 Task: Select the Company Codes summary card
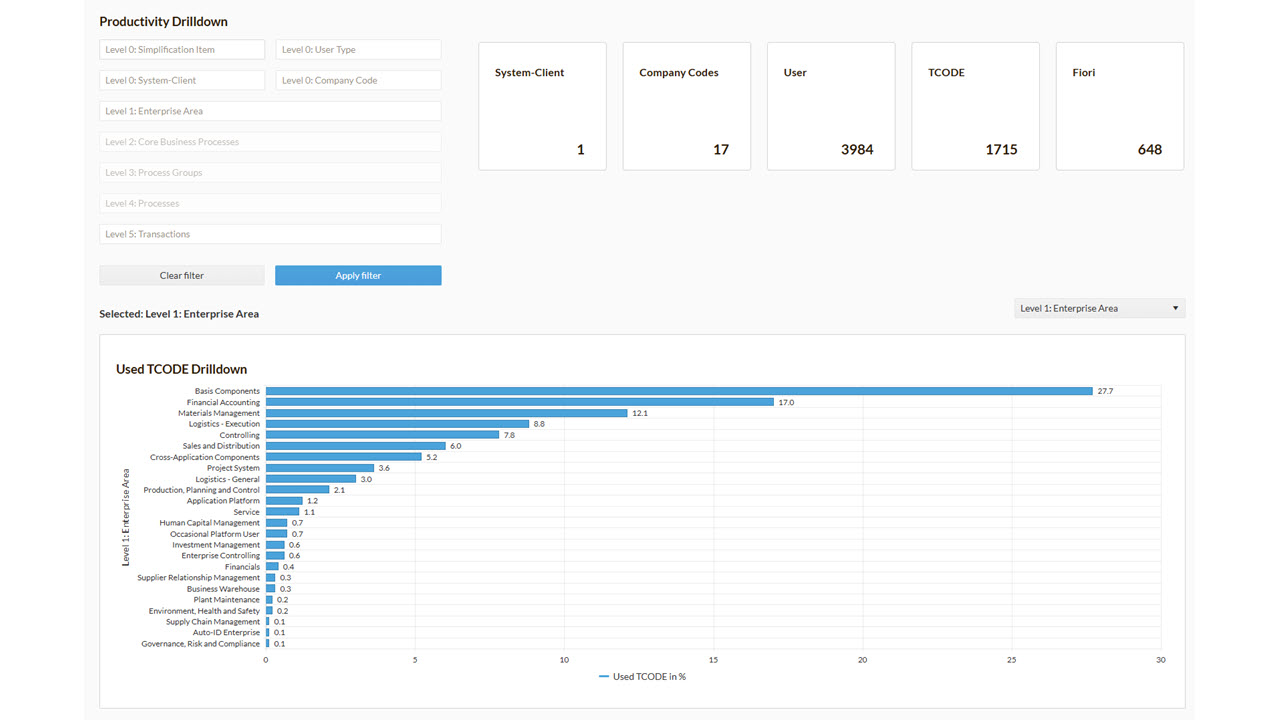[x=686, y=106]
